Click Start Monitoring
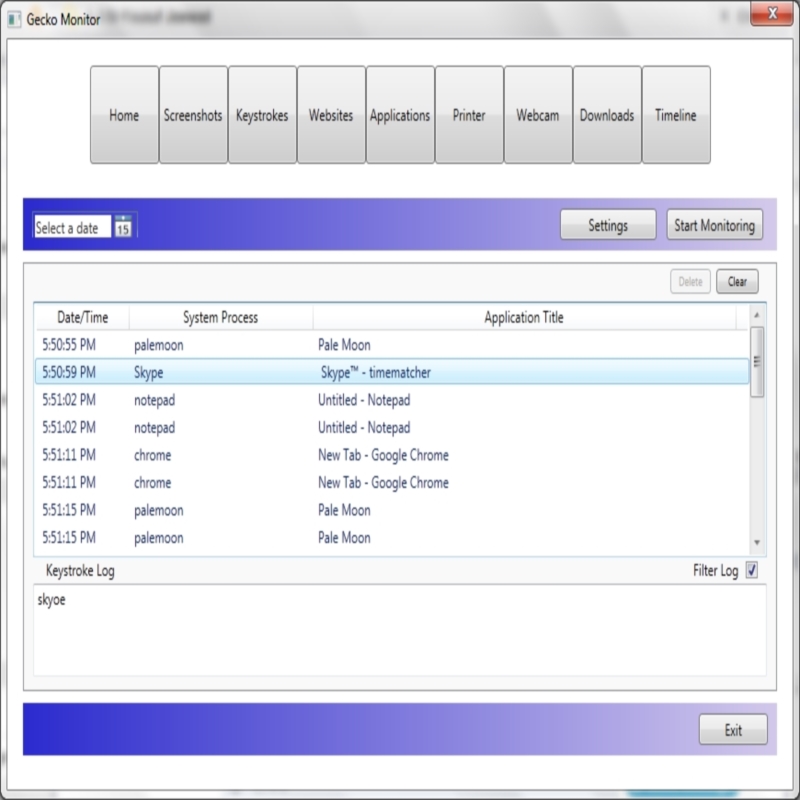This screenshot has width=800, height=800. pyautogui.click(x=714, y=224)
